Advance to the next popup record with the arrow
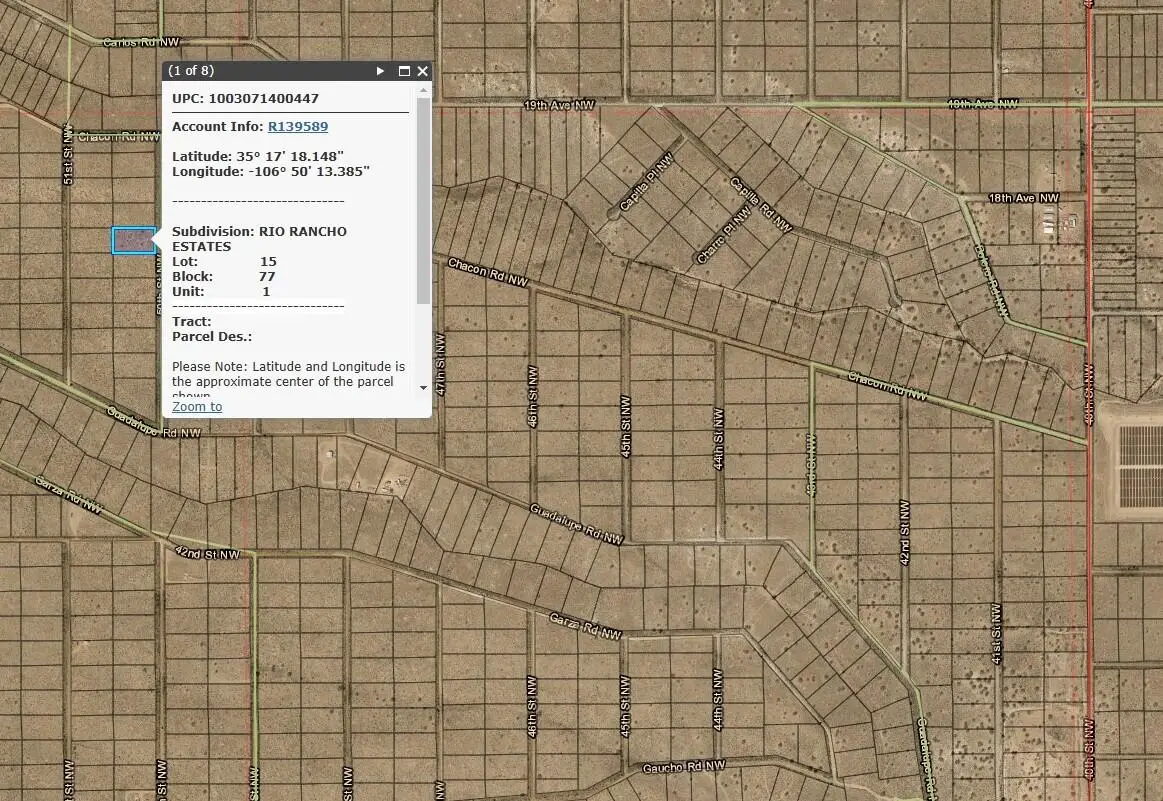The height and width of the screenshot is (801, 1163). coord(379,71)
